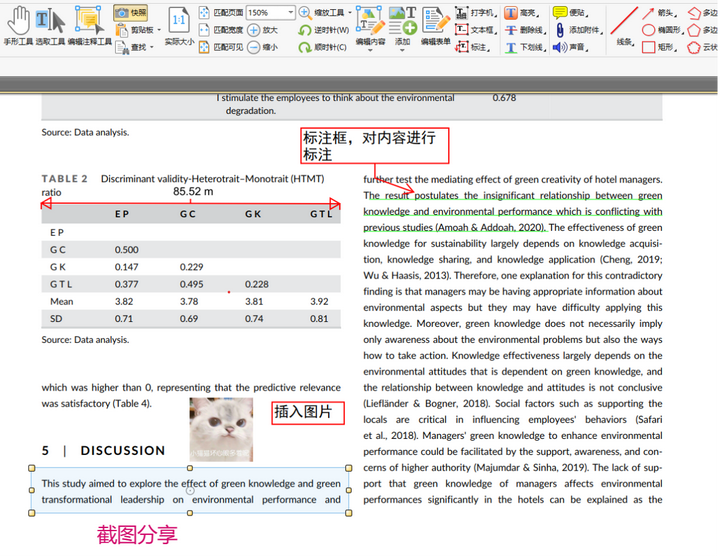Viewport: 720px width, 559px height.
Task: Select the Highlight (高亮) tool
Action: point(523,13)
